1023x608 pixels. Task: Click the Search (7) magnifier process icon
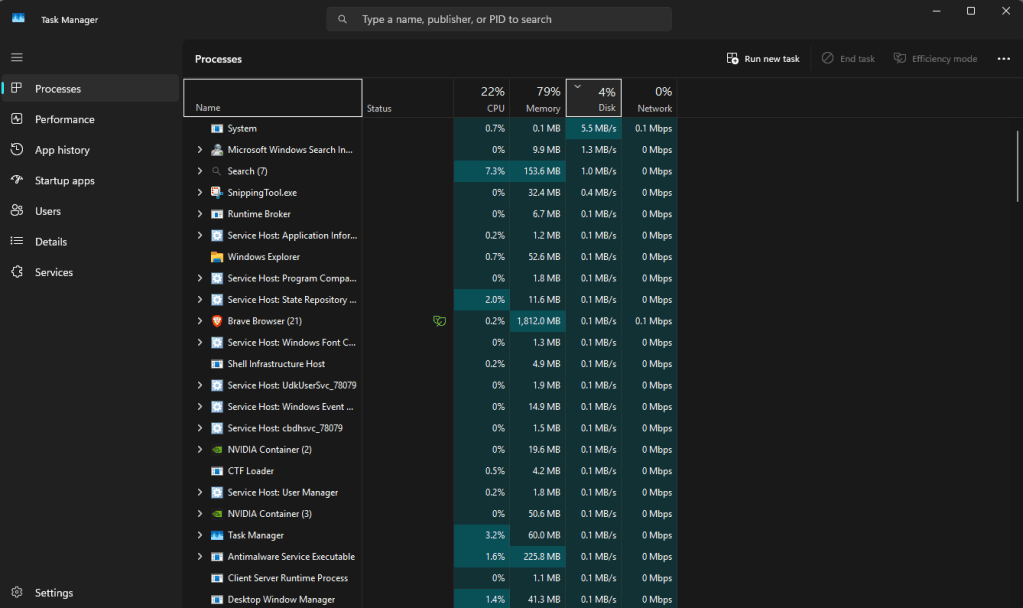coord(217,171)
